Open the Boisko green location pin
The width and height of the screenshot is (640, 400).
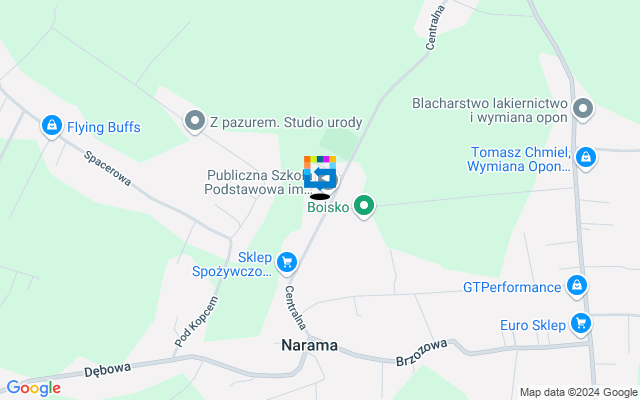(364, 206)
